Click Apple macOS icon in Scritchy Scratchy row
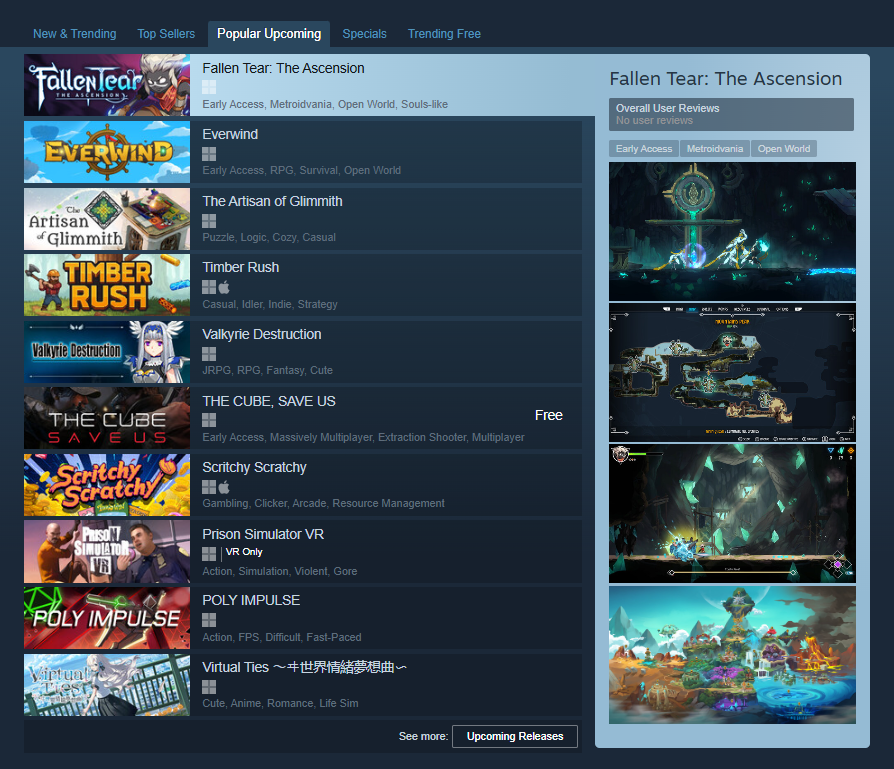894x769 pixels. point(224,487)
